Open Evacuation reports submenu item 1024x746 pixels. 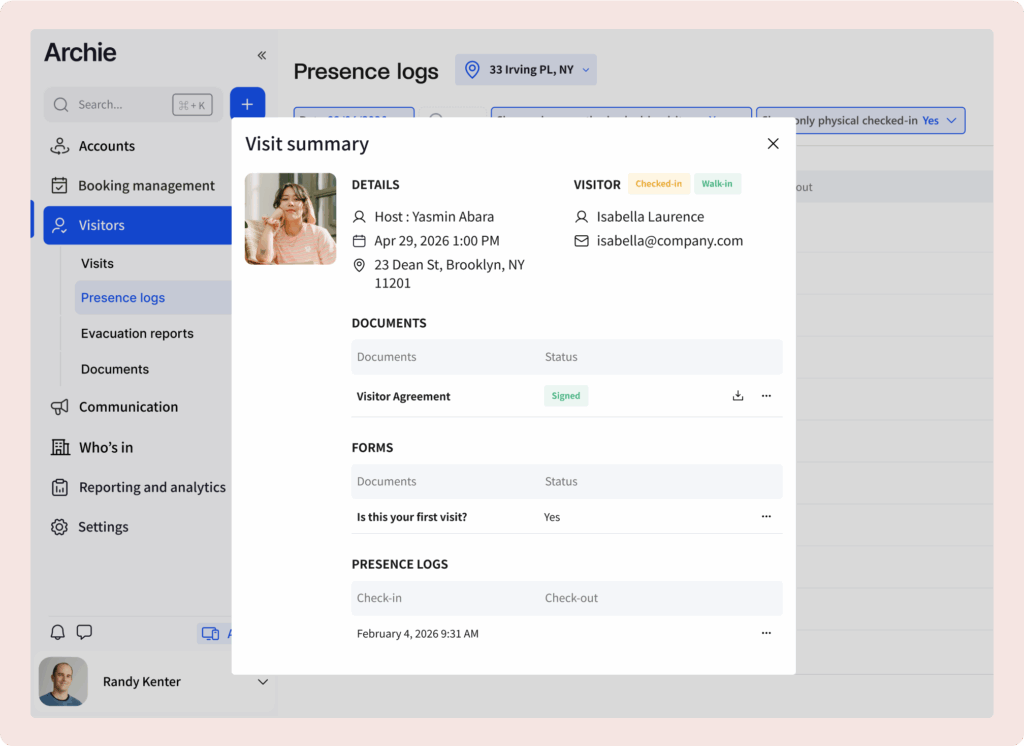137,334
